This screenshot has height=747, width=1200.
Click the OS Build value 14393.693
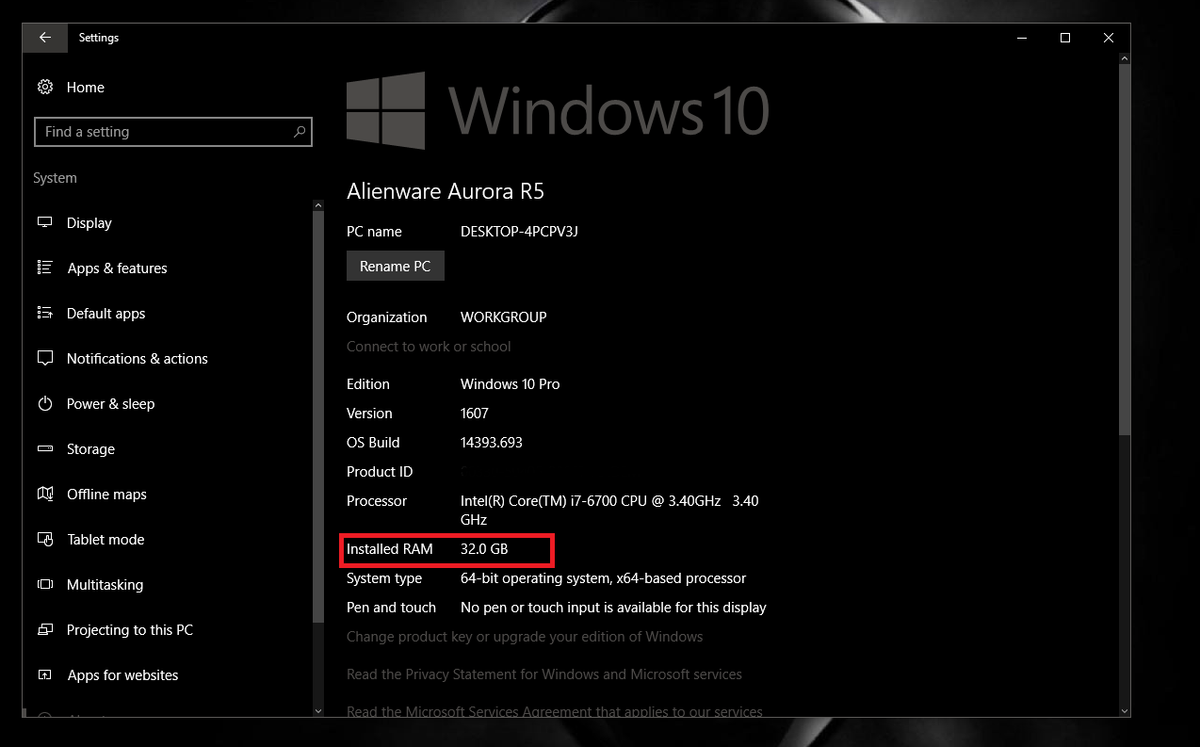point(491,442)
